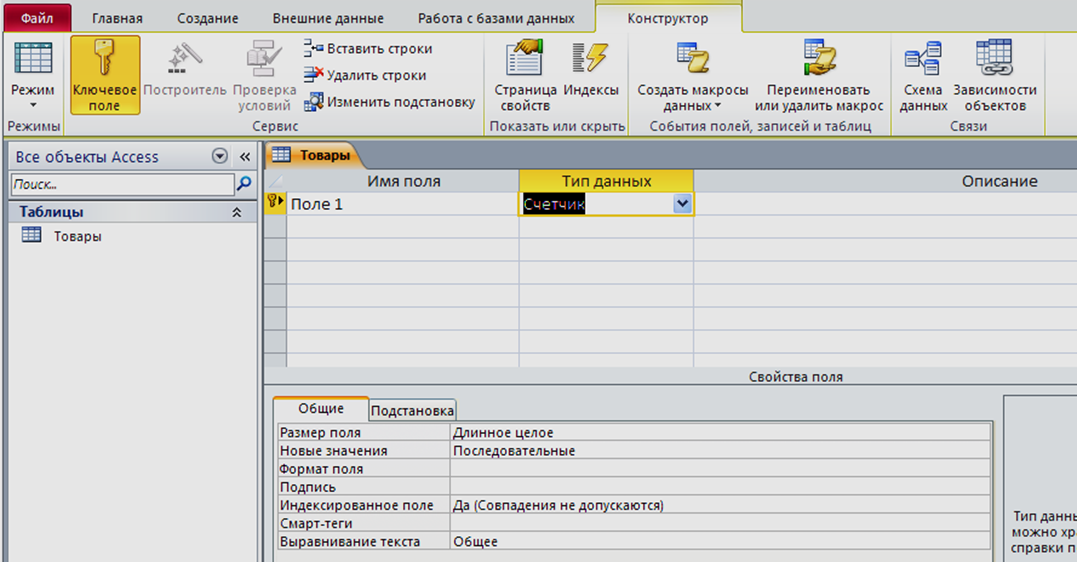Click the Создать макросы данных icon

click(x=692, y=58)
